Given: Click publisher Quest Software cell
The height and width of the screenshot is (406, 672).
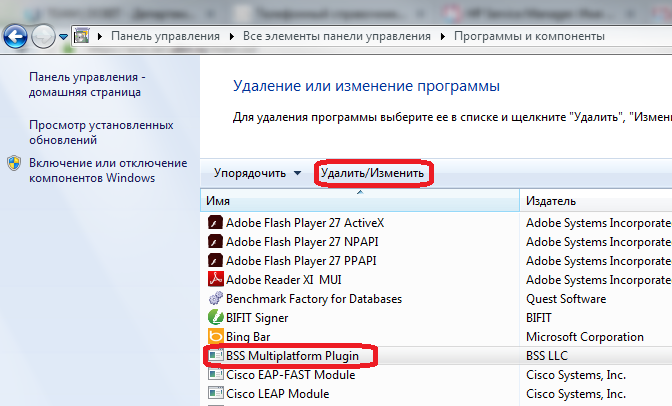Looking at the screenshot, I should coord(566,299).
